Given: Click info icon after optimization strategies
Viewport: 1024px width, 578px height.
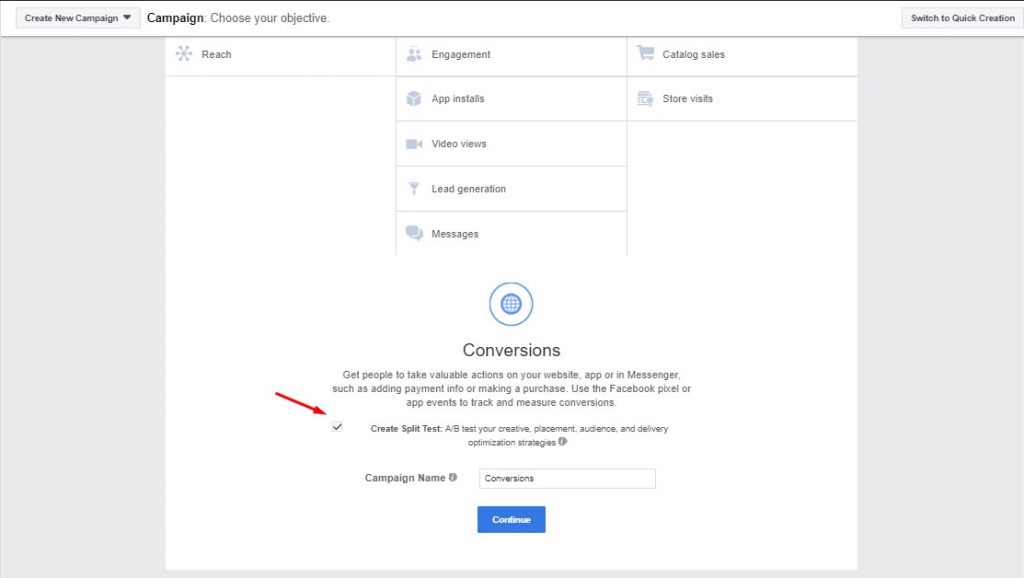Looking at the screenshot, I should (563, 442).
